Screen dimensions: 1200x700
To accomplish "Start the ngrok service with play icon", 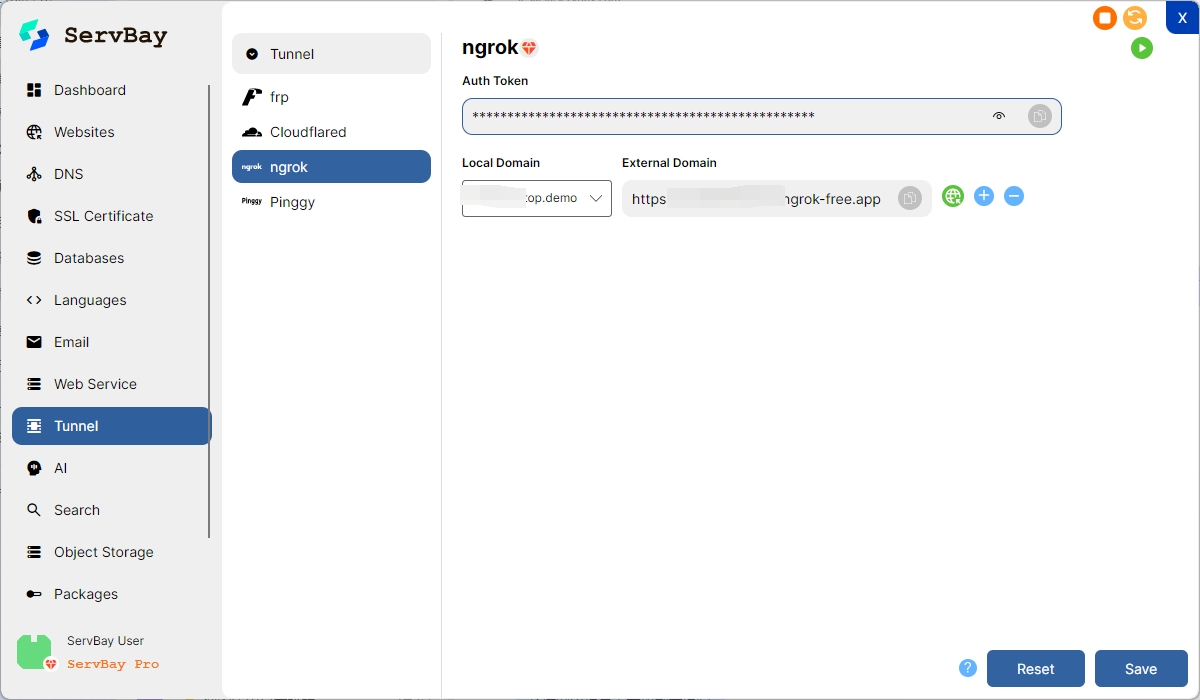I will (x=1142, y=48).
